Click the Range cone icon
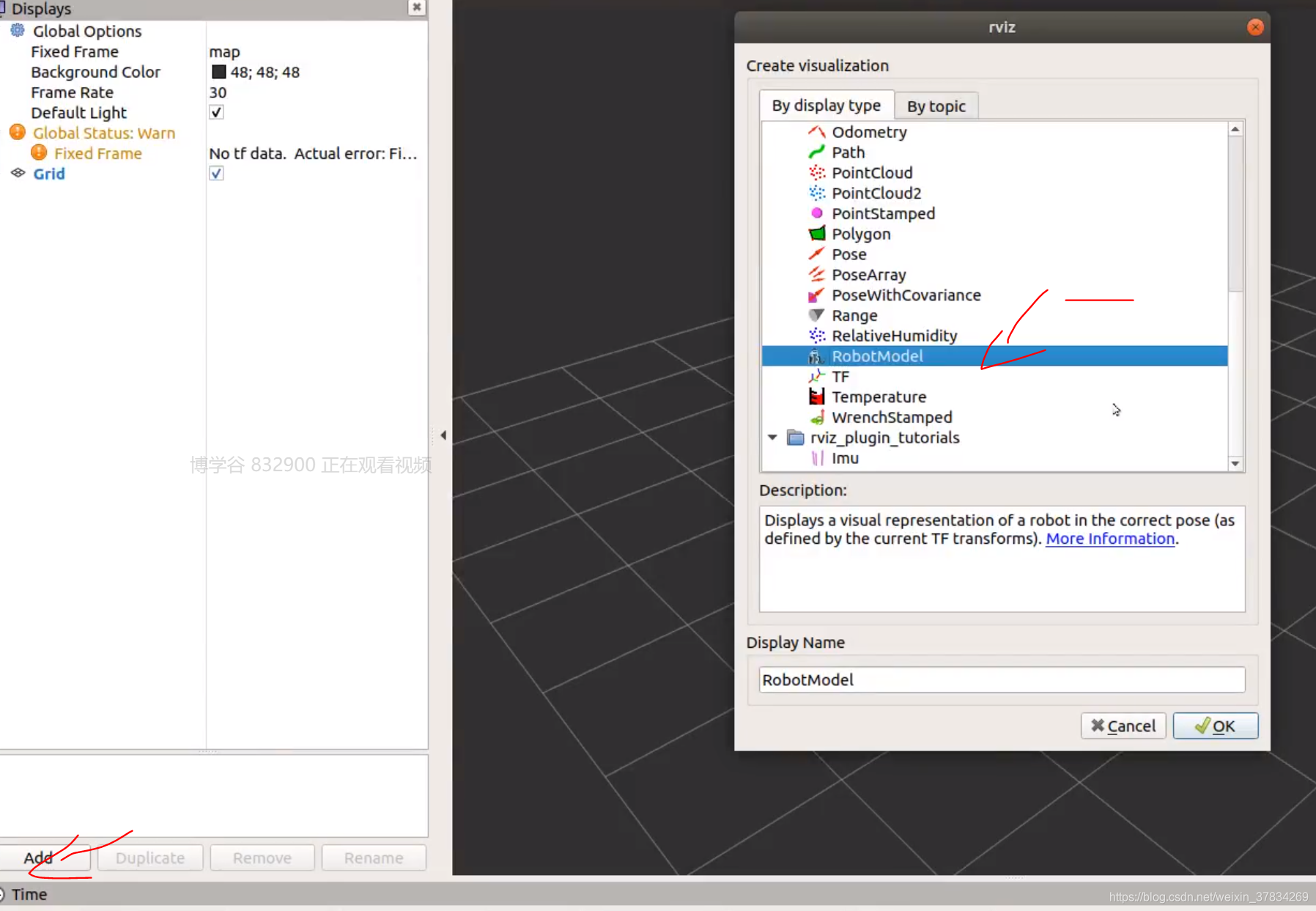This screenshot has height=911, width=1316. tap(816, 315)
